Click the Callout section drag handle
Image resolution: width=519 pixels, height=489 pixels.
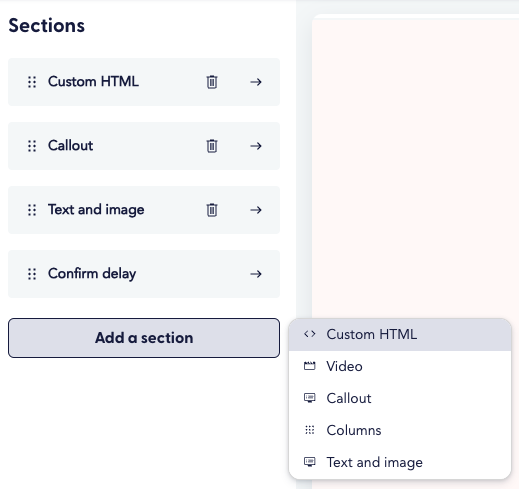tap(32, 146)
